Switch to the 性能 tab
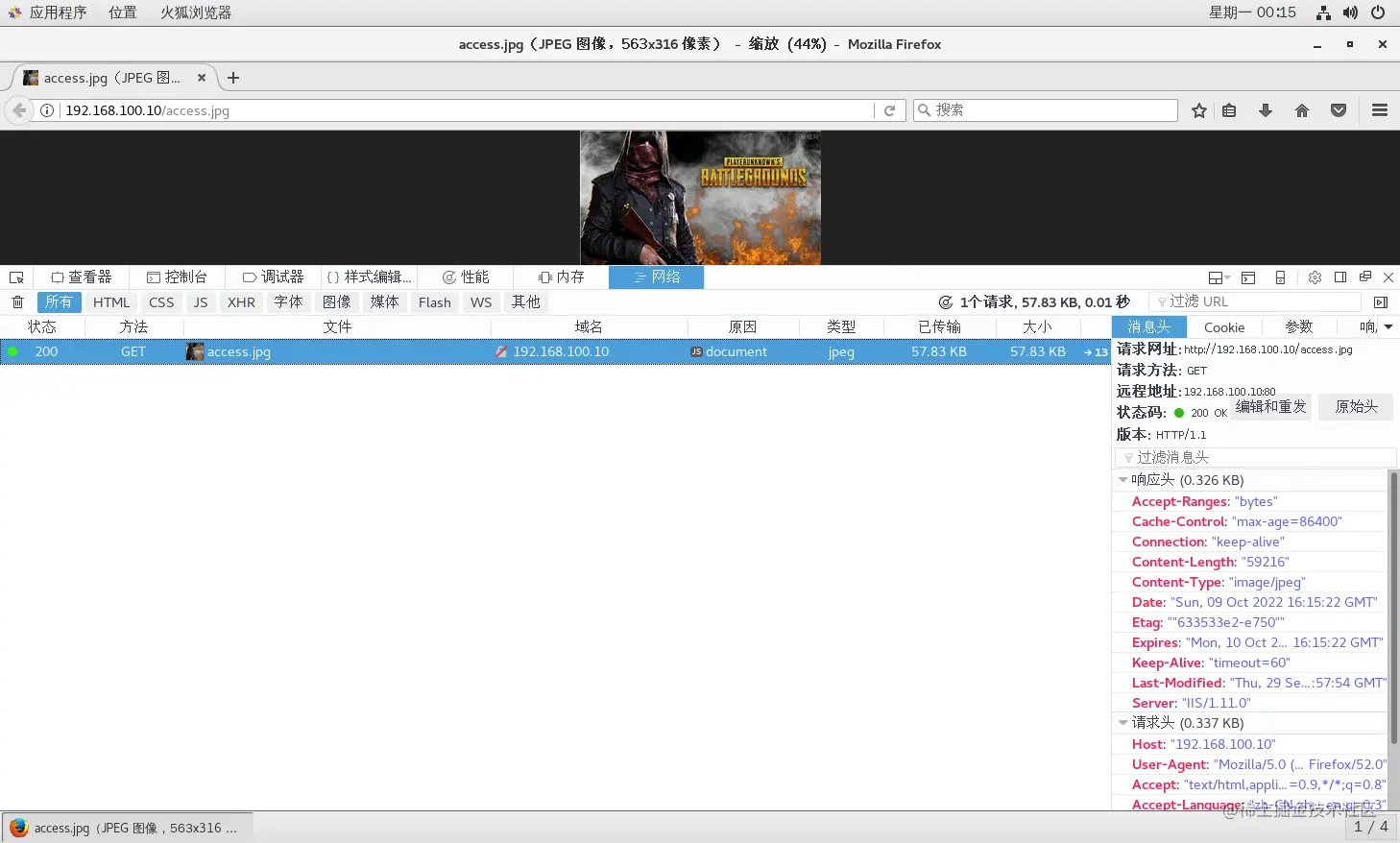The height and width of the screenshot is (843, 1400). coord(466,277)
